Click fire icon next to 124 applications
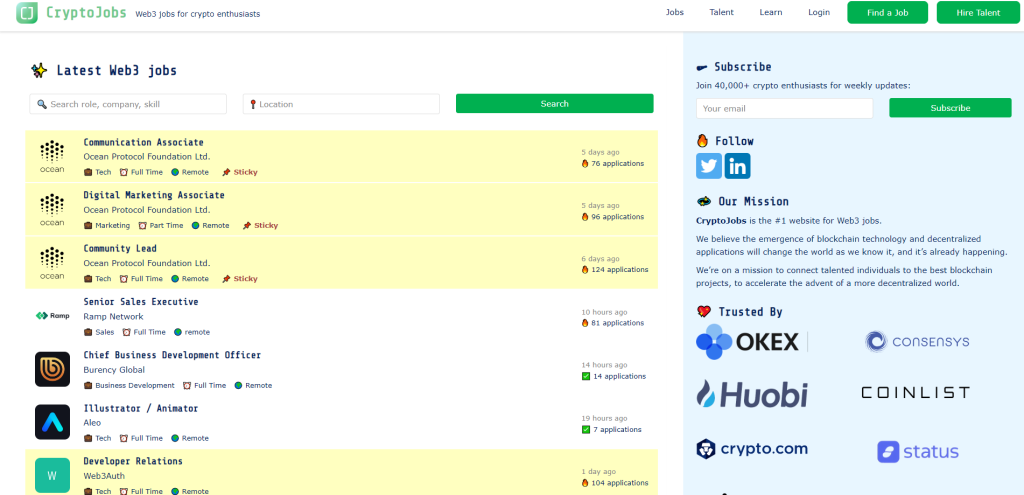This screenshot has width=1024, height=495. point(585,270)
